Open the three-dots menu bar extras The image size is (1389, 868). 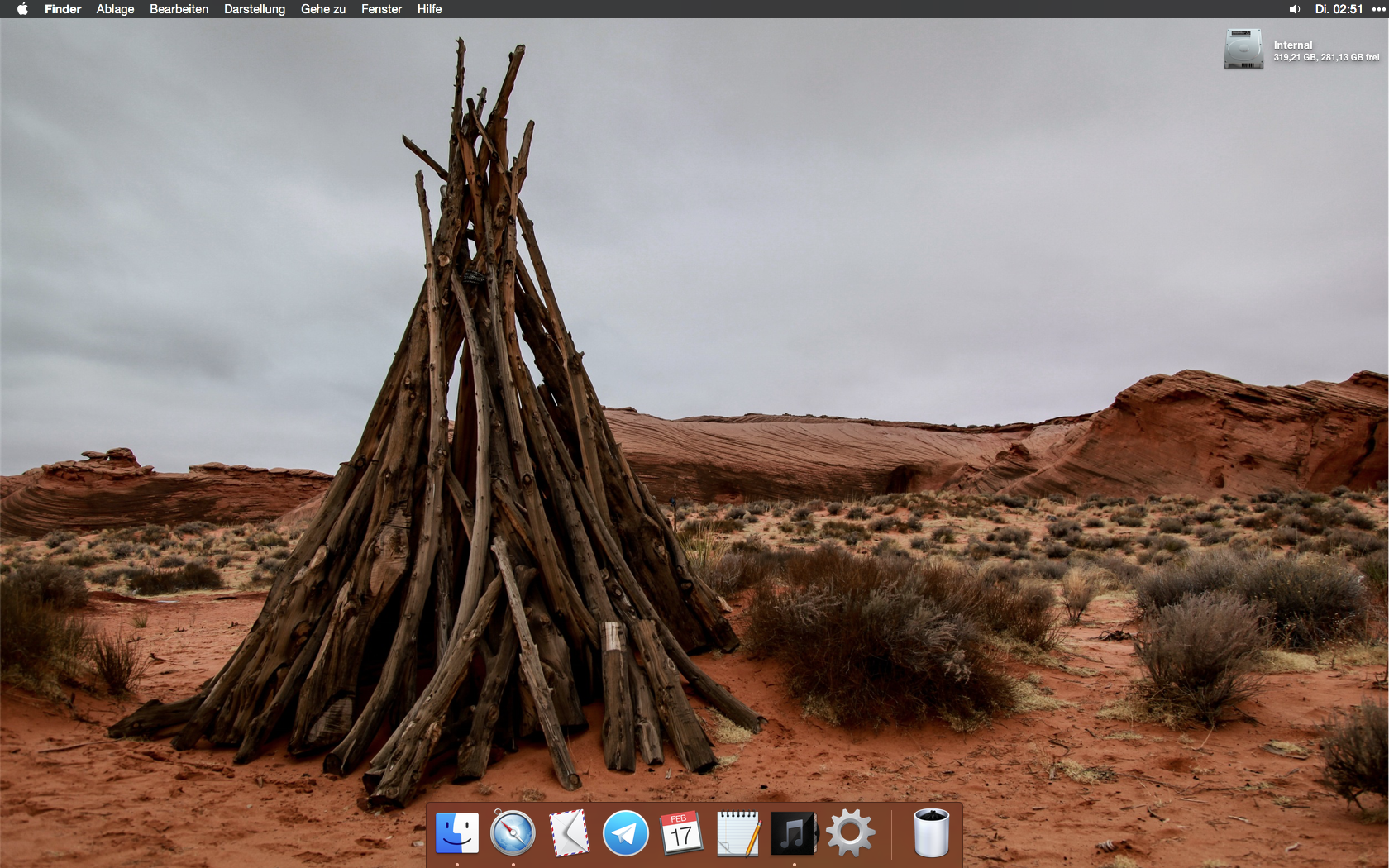(1378, 9)
